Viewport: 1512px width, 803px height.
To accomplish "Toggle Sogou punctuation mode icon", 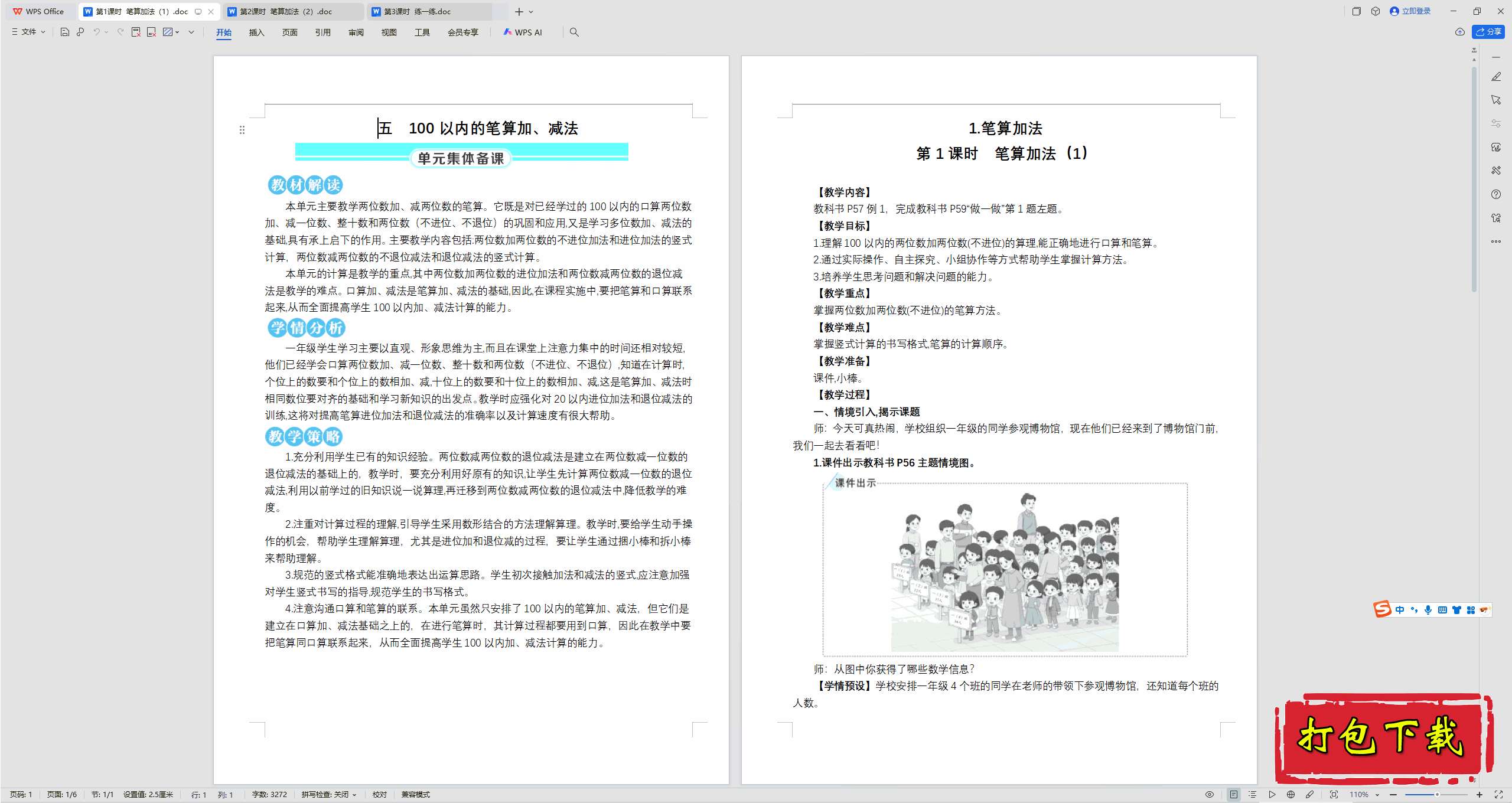I will (x=1414, y=610).
